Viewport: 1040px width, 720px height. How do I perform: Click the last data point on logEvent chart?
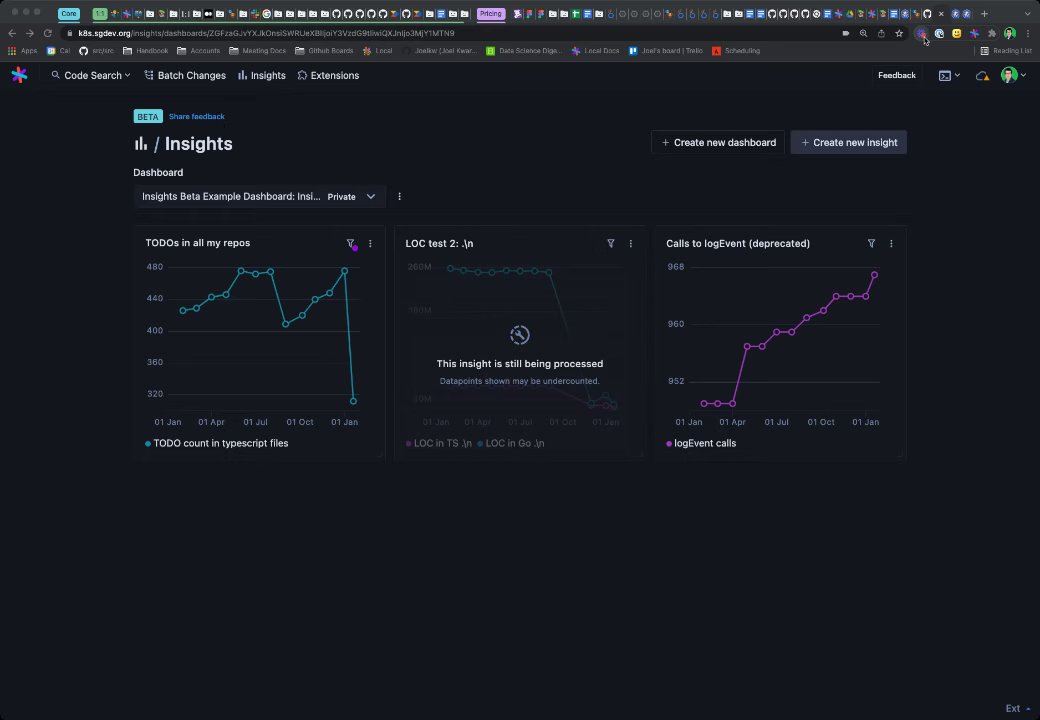pos(875,275)
